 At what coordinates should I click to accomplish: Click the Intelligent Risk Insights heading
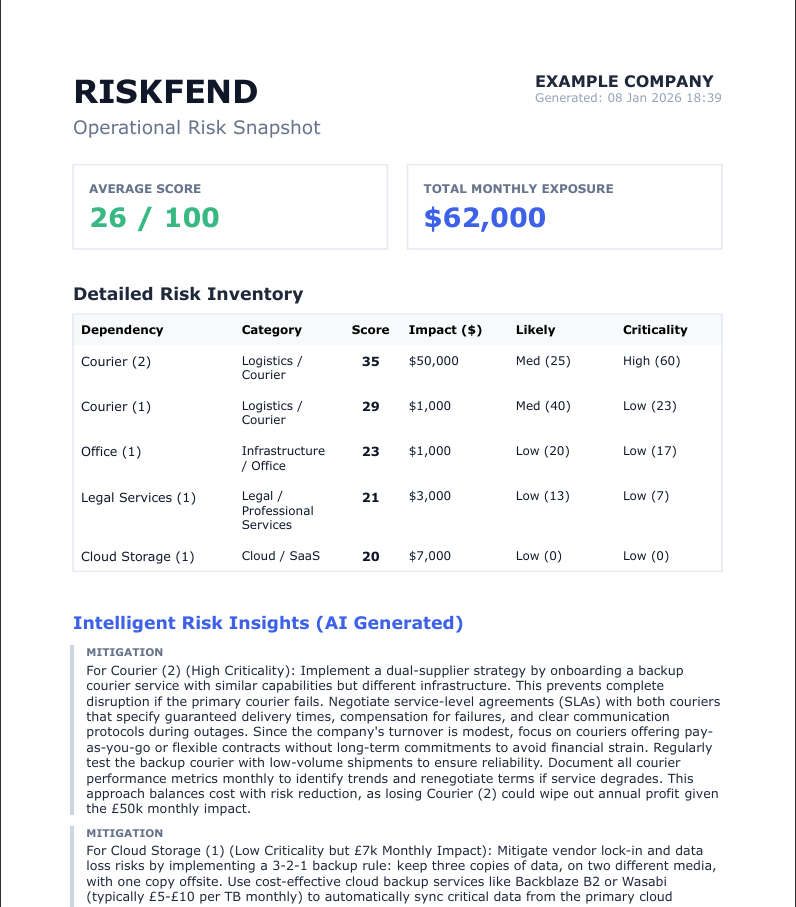click(268, 623)
